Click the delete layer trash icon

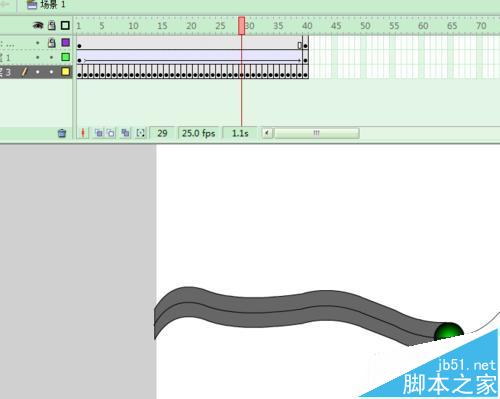tap(62, 133)
